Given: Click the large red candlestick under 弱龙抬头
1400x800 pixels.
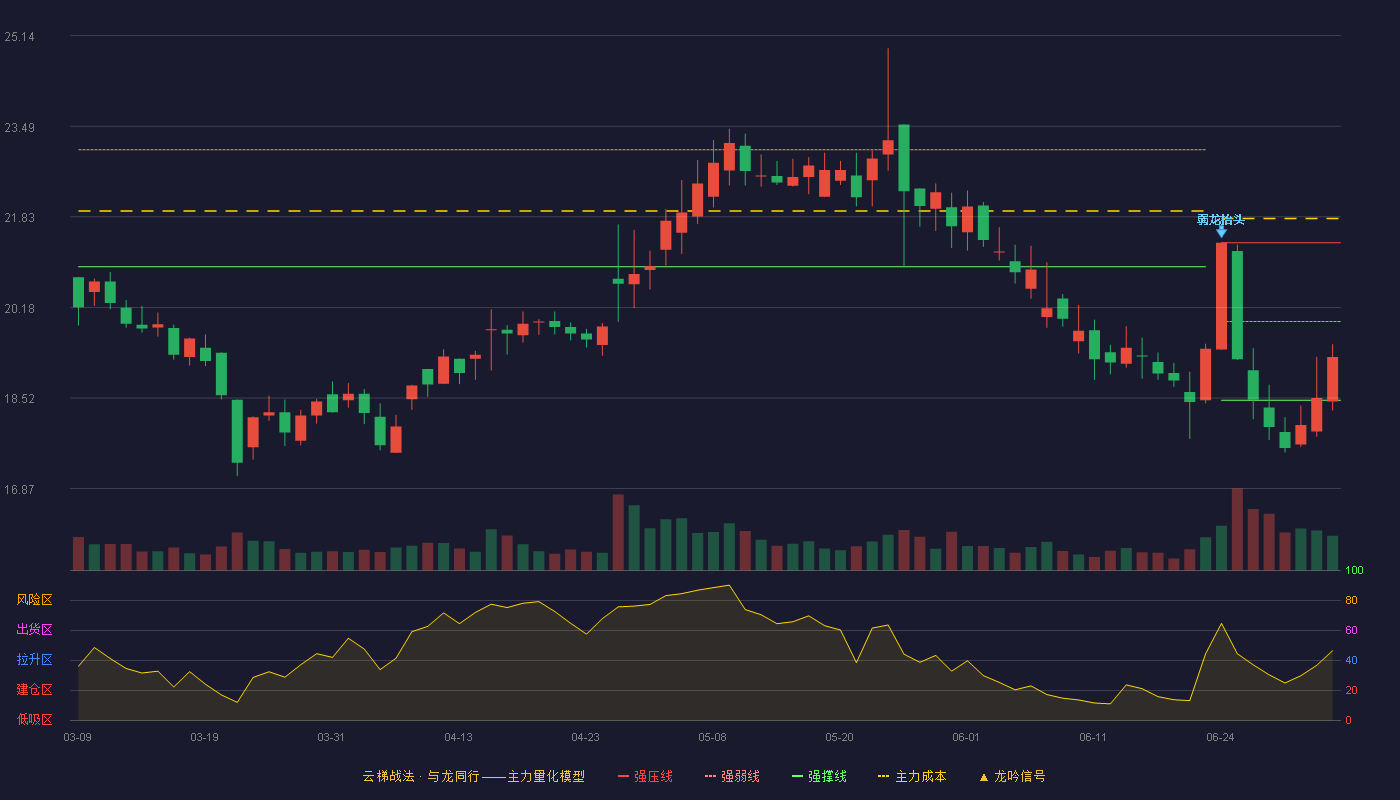Looking at the screenshot, I should pyautogui.click(x=1221, y=296).
